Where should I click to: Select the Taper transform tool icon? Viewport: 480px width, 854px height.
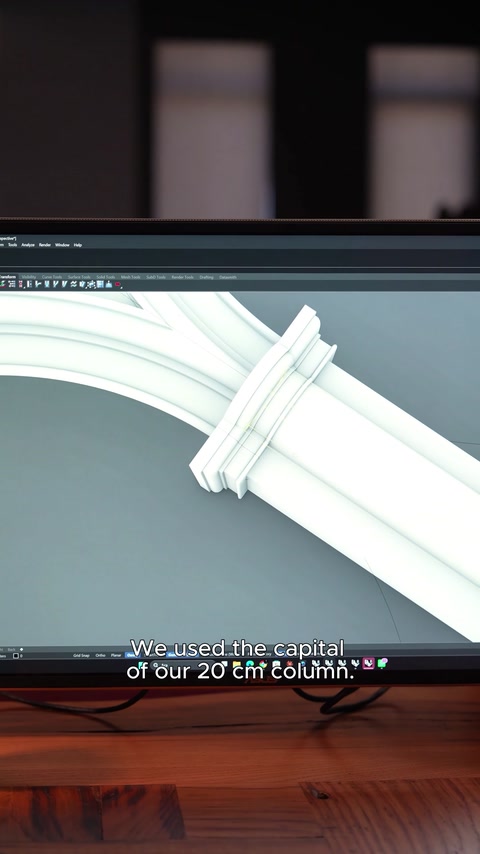click(64, 284)
